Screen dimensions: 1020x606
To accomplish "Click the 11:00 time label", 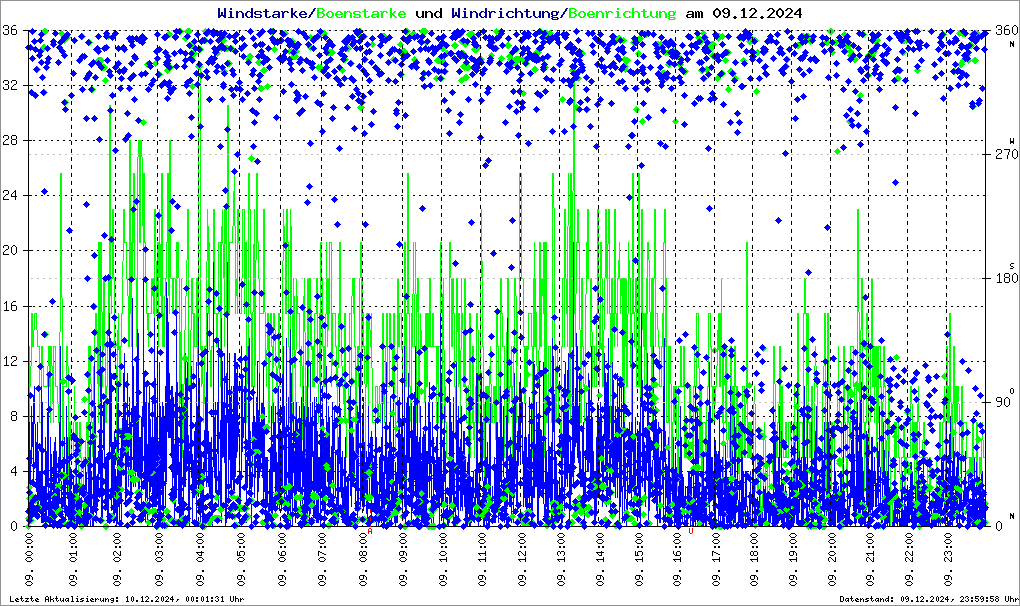I will click(482, 559).
